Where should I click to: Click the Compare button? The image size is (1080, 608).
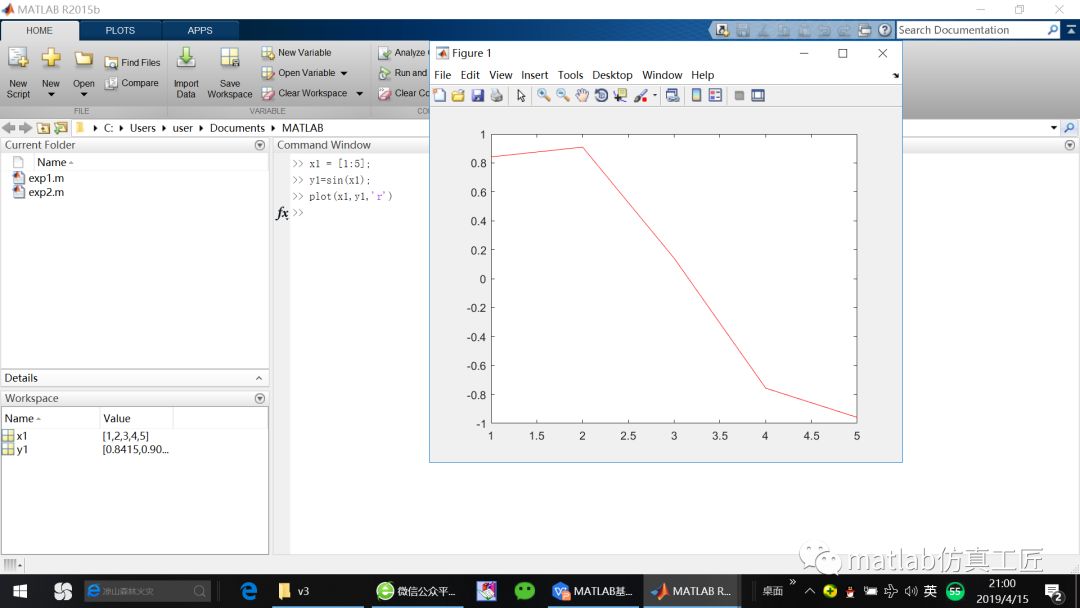[x=132, y=83]
